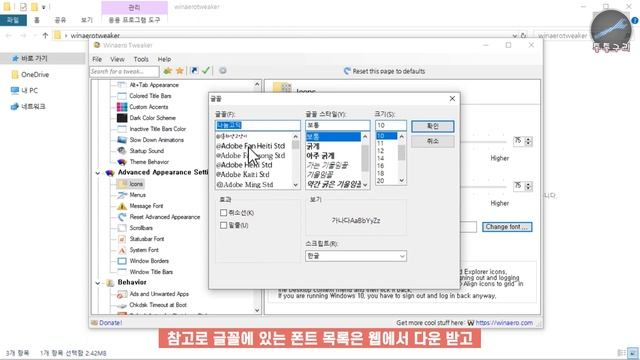
Task: Open Slow Down Animations tweak
Action: 156,140
